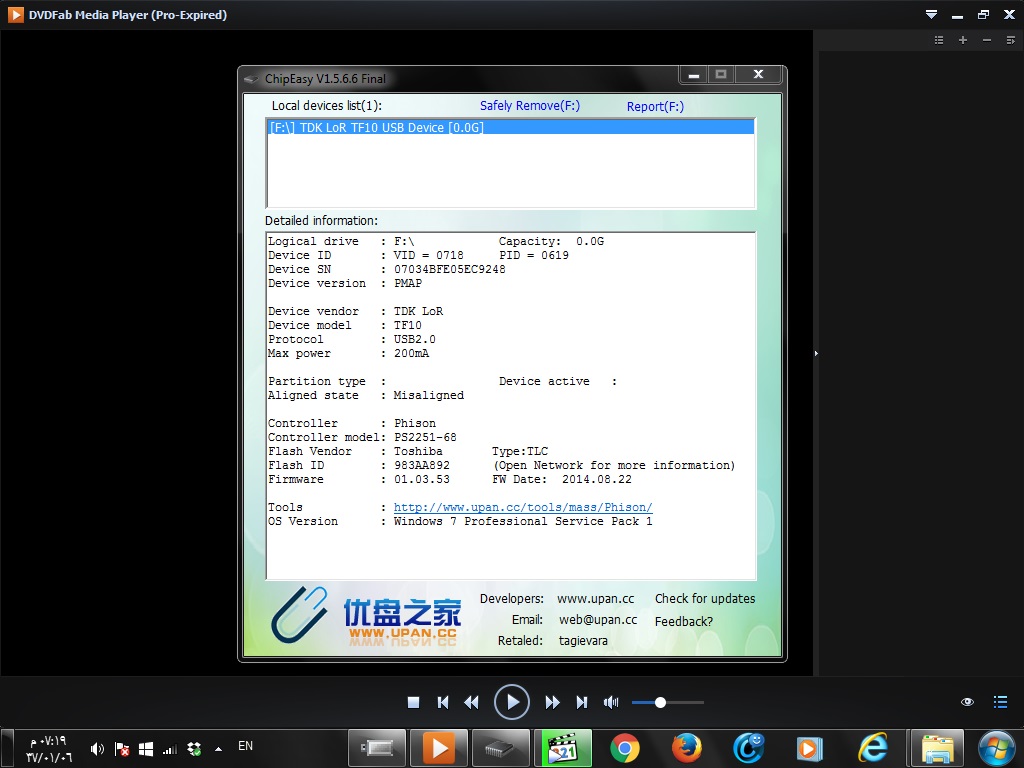Skip to previous track
This screenshot has width=1024, height=768.
pyautogui.click(x=443, y=703)
